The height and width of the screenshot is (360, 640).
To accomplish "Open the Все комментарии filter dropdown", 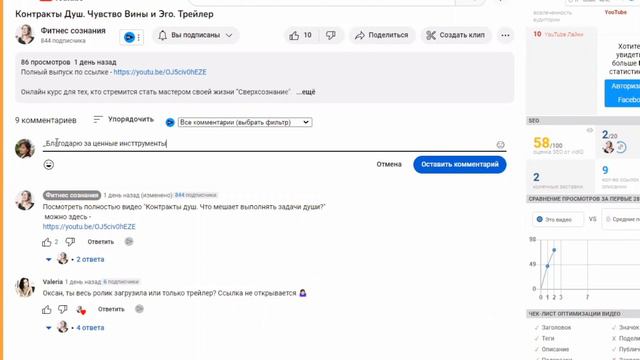I will tap(245, 122).
